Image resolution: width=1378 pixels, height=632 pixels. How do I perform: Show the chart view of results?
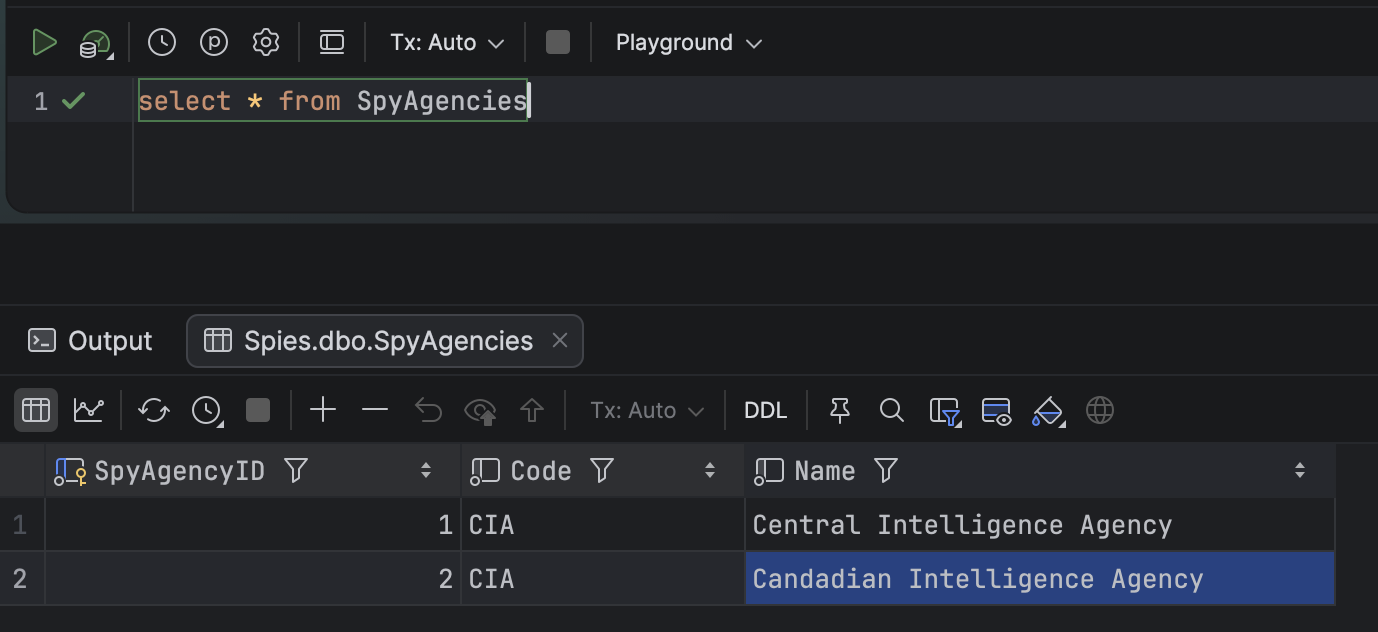tap(89, 410)
